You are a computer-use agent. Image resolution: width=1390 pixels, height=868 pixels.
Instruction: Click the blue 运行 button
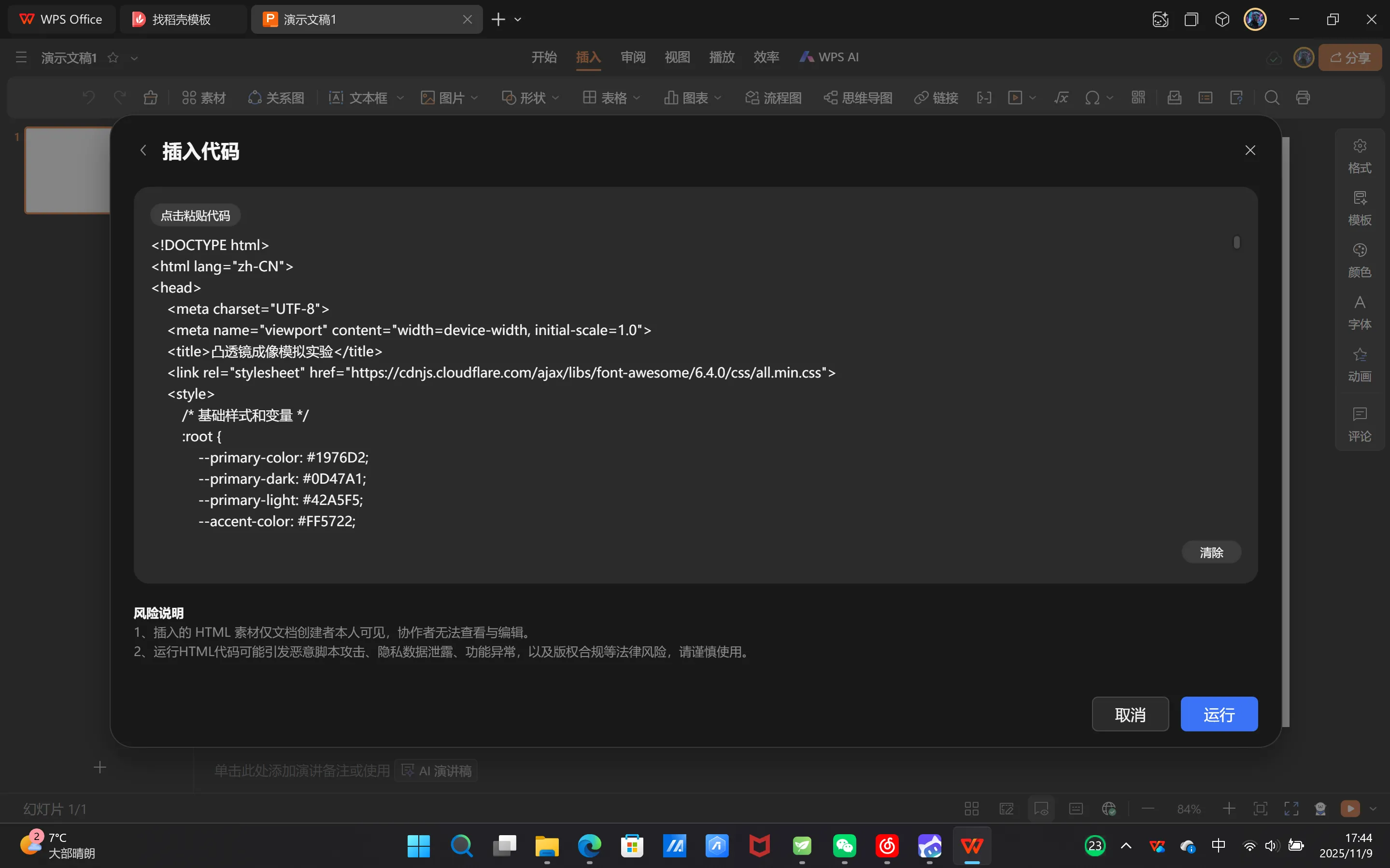pyautogui.click(x=1219, y=714)
